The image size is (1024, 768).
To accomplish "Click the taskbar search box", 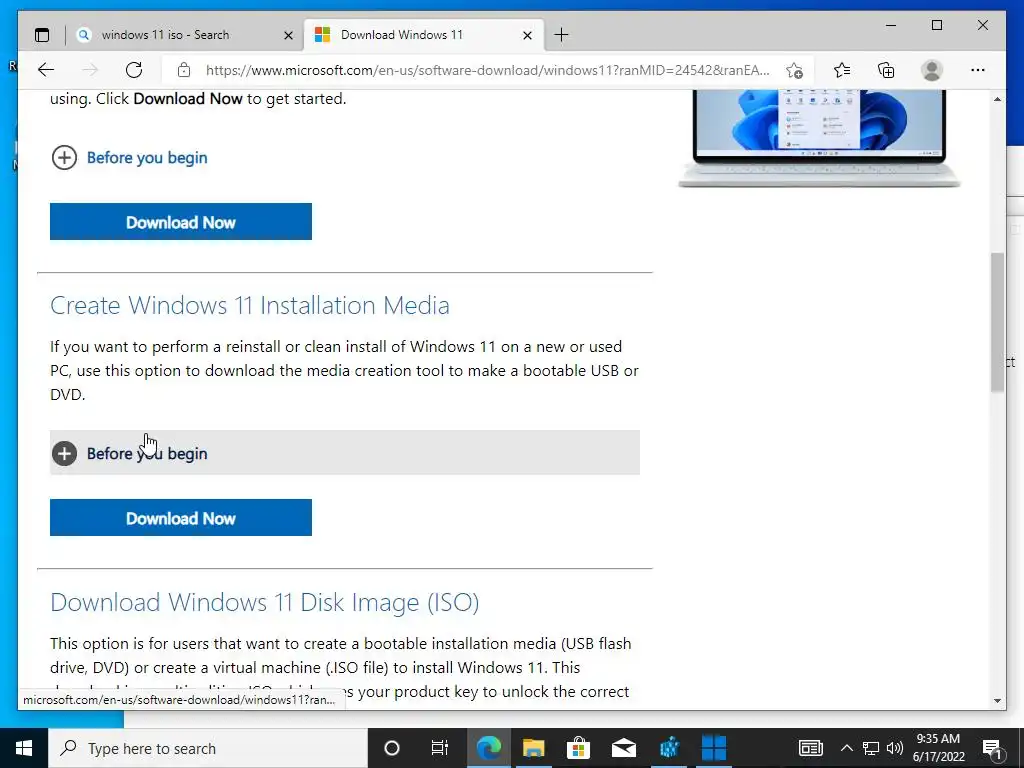I will [208, 748].
